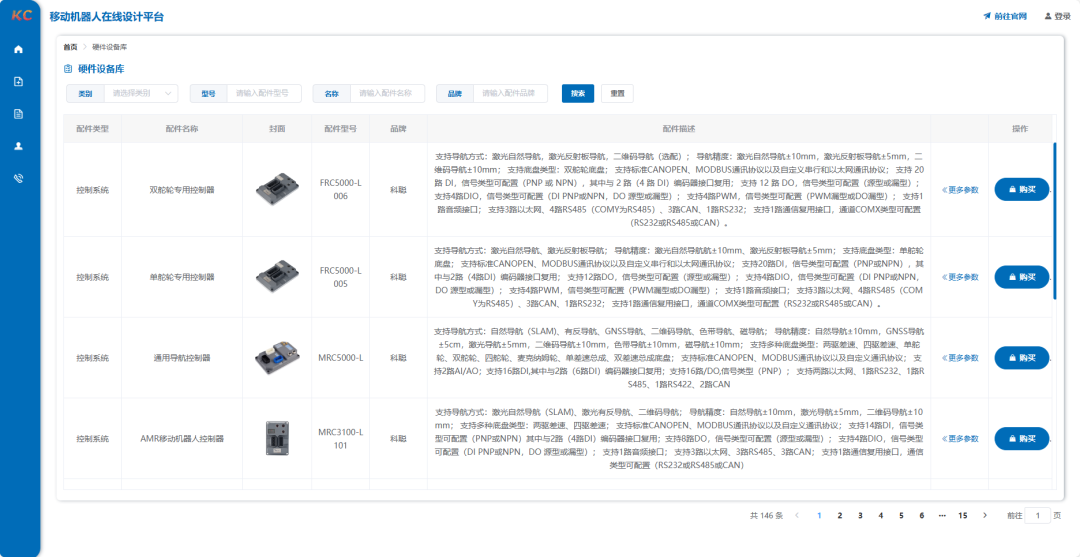The height and width of the screenshot is (557, 1080).
Task: Open the user profile sidebar icon
Action: point(18,145)
